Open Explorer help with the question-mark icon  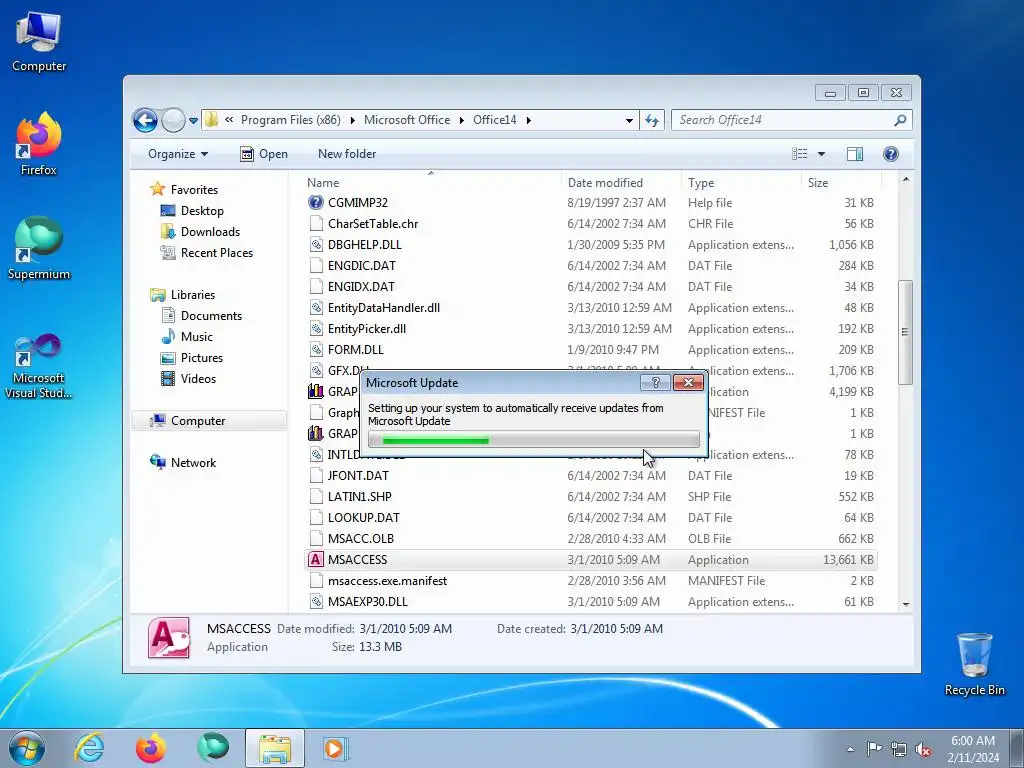(891, 154)
